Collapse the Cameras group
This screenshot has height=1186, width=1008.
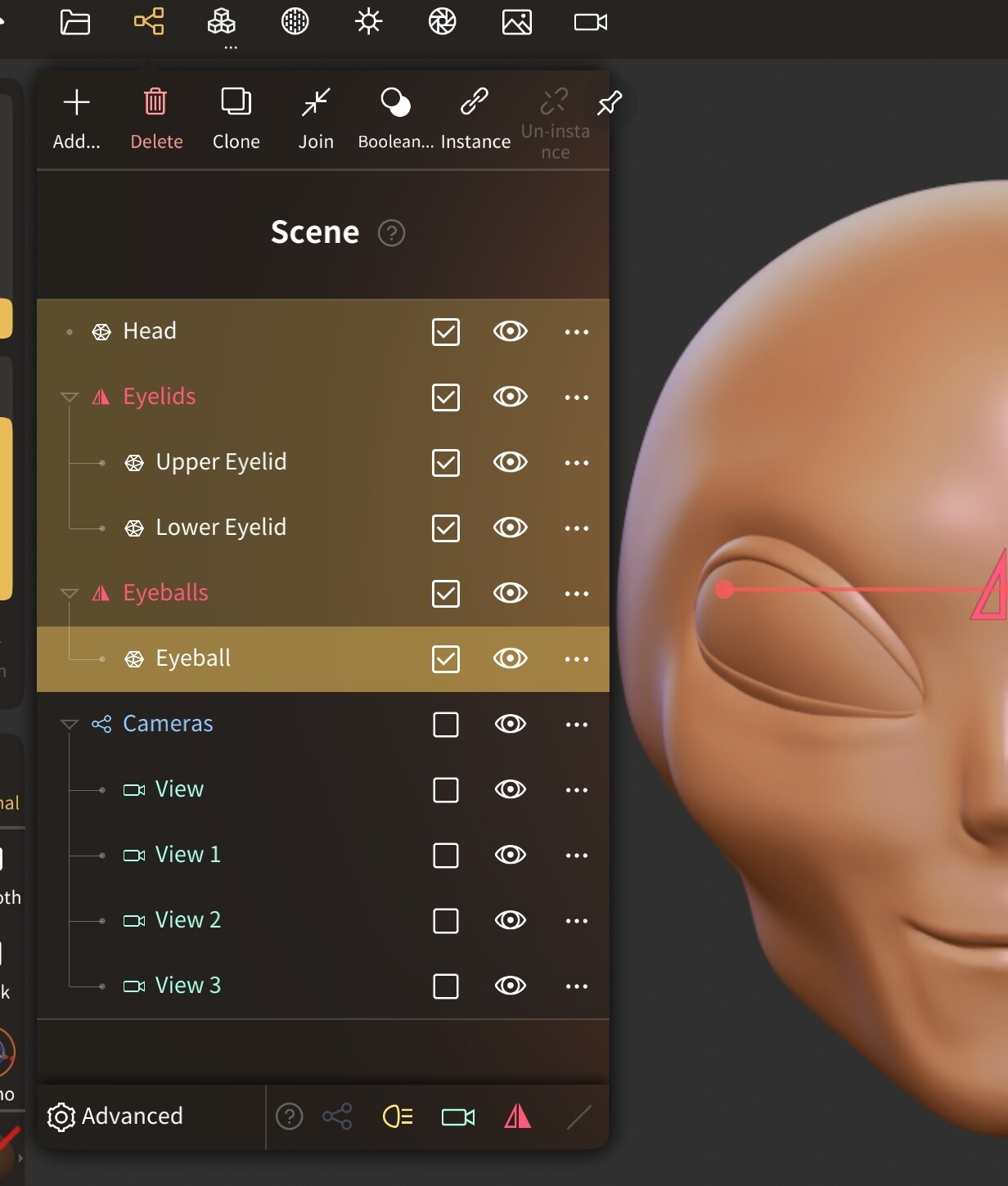click(70, 725)
